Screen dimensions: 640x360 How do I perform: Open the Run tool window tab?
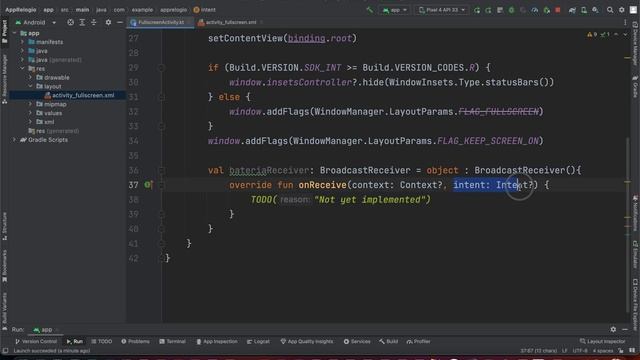coord(75,341)
